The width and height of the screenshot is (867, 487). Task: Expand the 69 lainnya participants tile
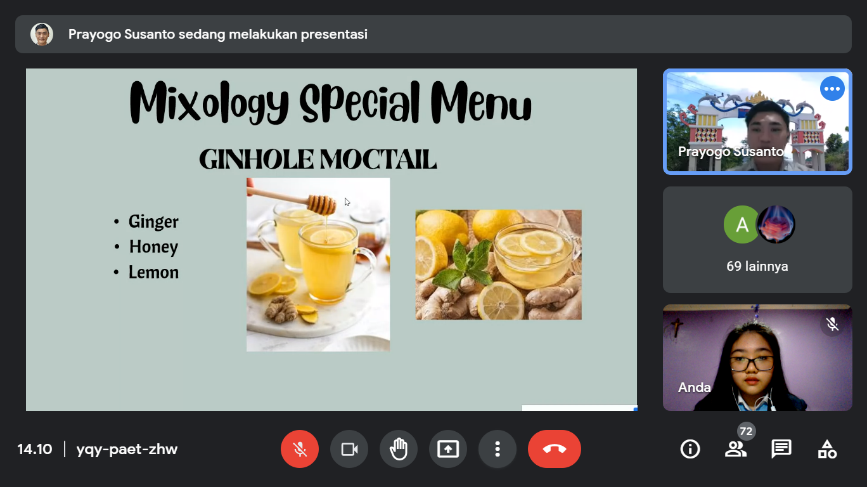(x=757, y=239)
